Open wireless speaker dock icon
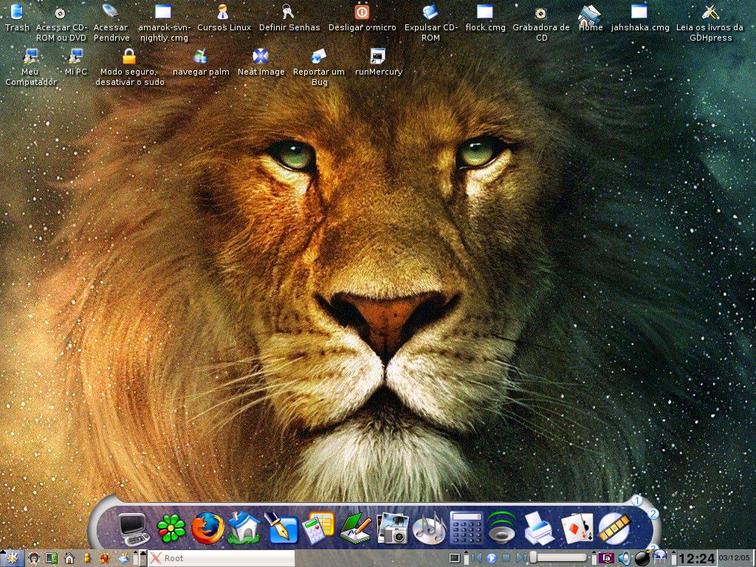The image size is (756, 567). coord(502,529)
